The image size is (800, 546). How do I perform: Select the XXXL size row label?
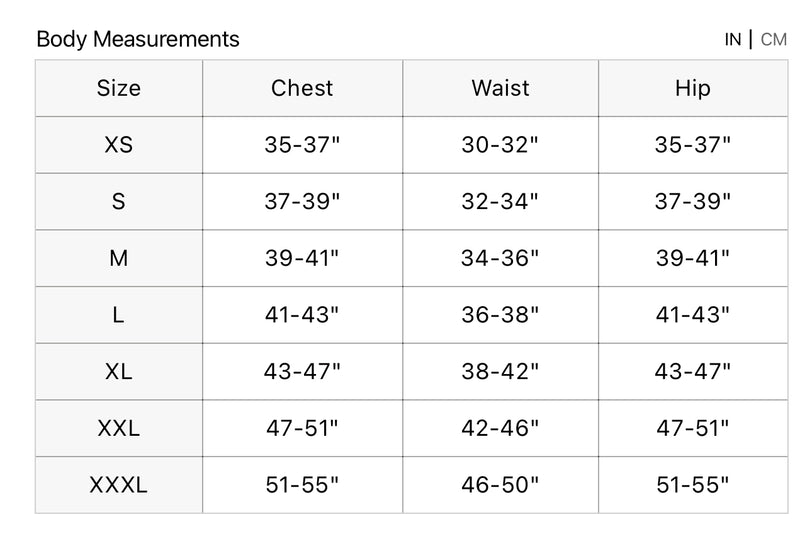(119, 486)
